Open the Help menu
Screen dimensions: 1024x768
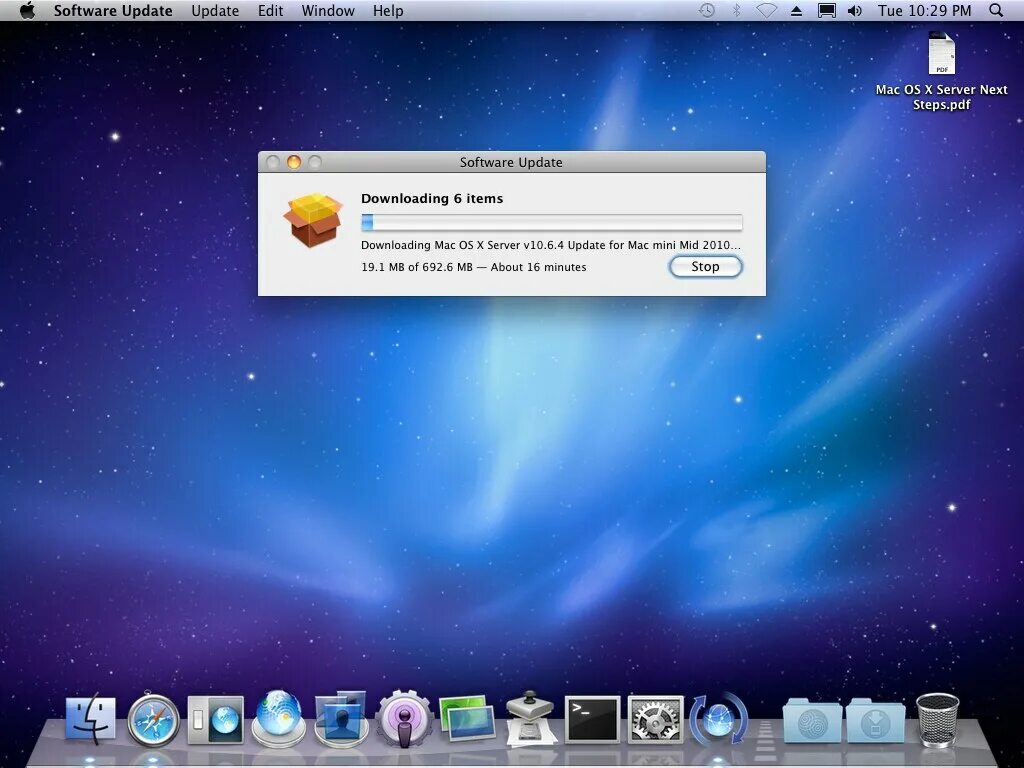pyautogui.click(x=388, y=11)
